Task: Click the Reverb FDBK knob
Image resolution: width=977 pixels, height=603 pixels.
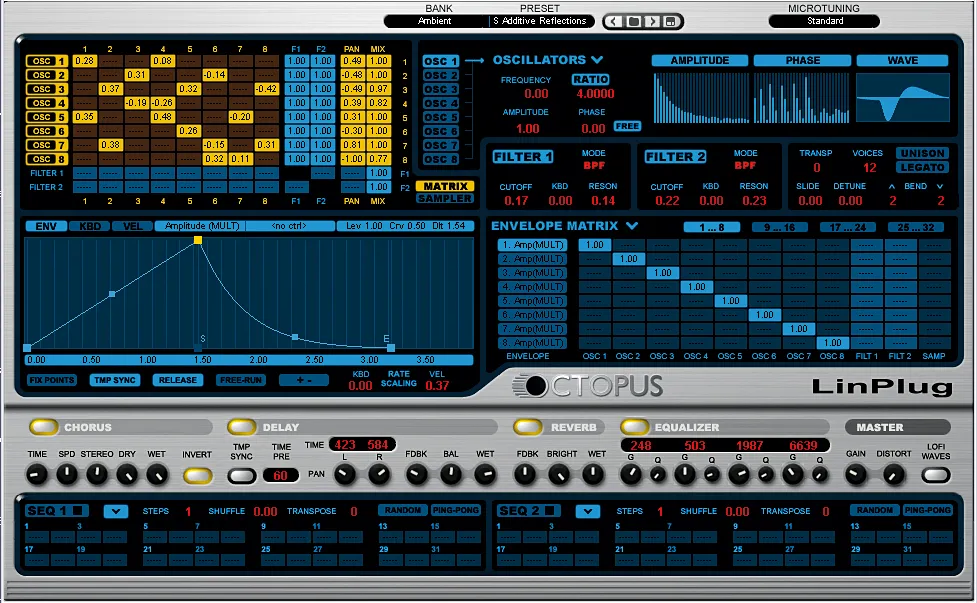Action: point(525,475)
